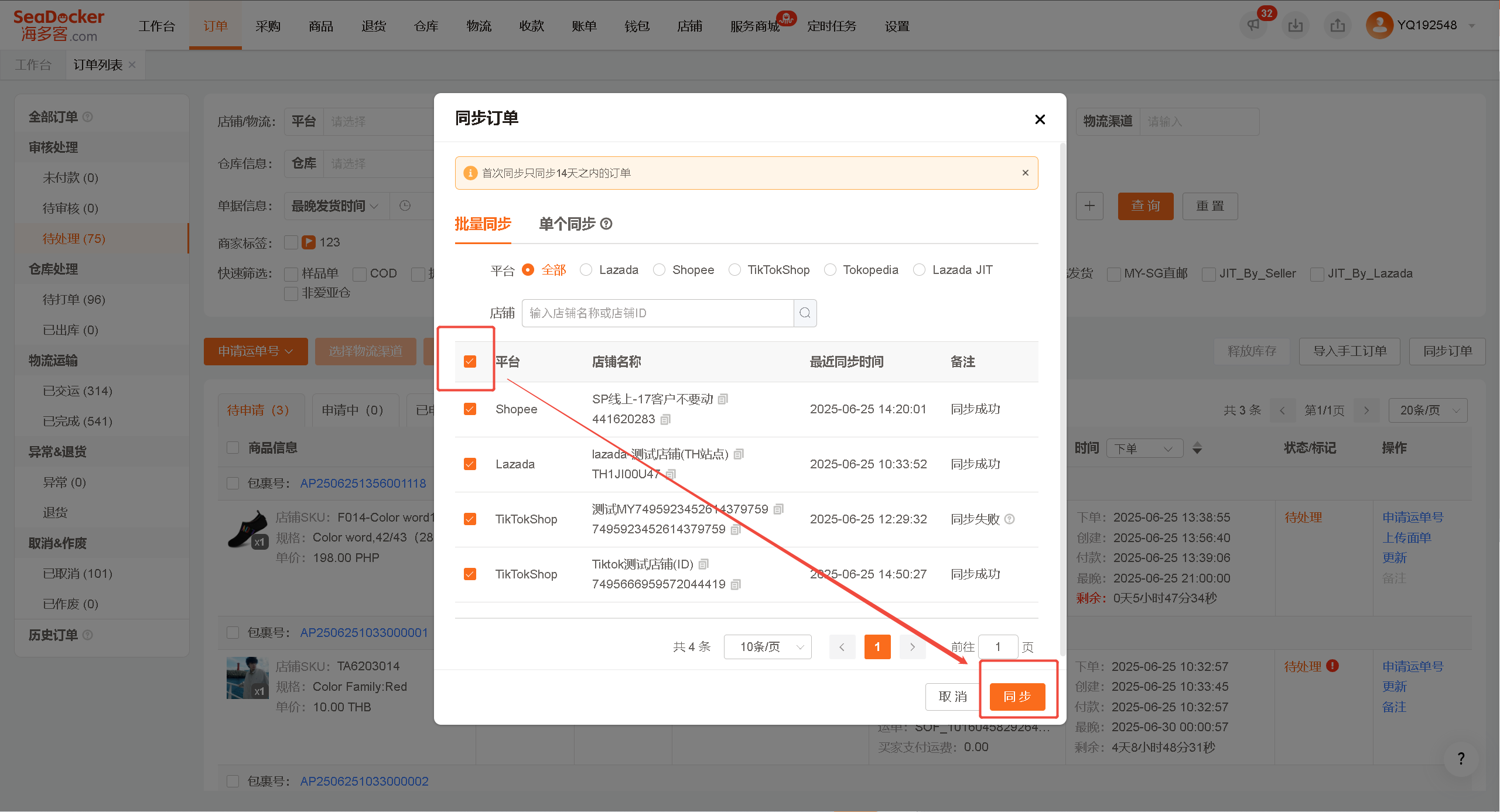Click the help icon beside 单个同步
The width and height of the screenshot is (1500, 812).
pos(607,224)
